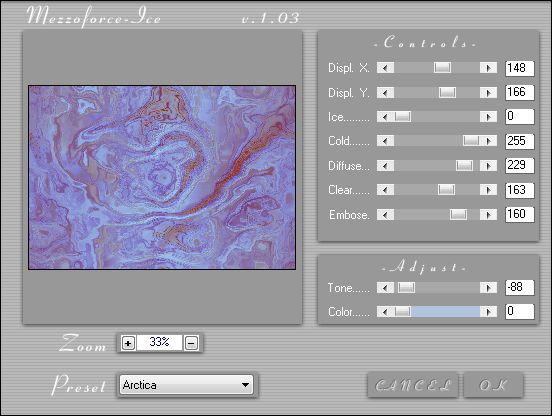Screen dimensions: 552x416
Task: Decrease Tone with left arrow
Action: click(x=385, y=288)
